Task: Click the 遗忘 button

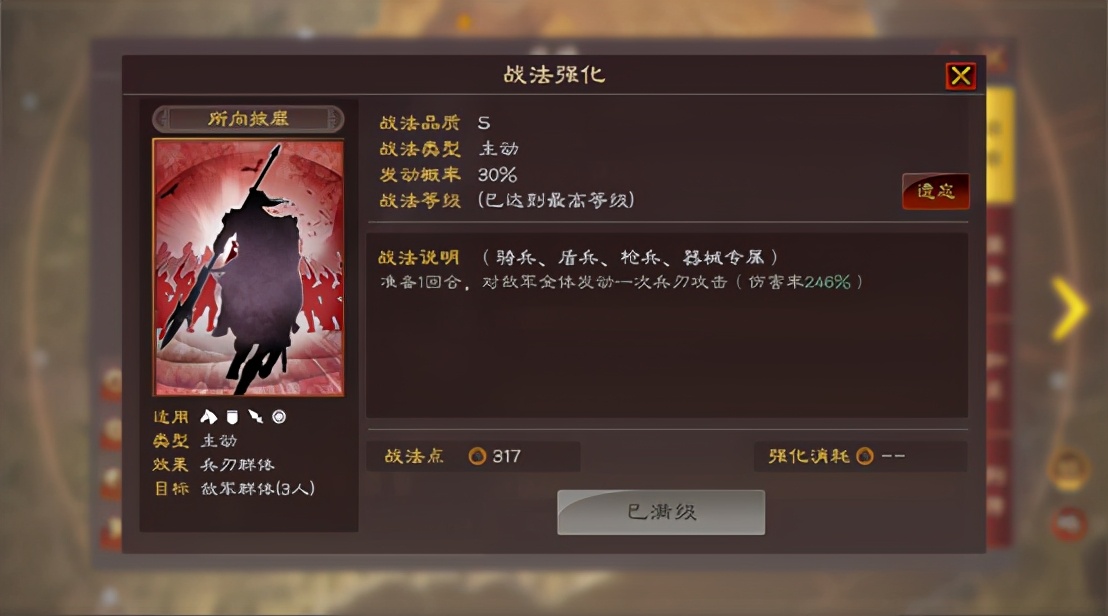Action: click(x=936, y=191)
